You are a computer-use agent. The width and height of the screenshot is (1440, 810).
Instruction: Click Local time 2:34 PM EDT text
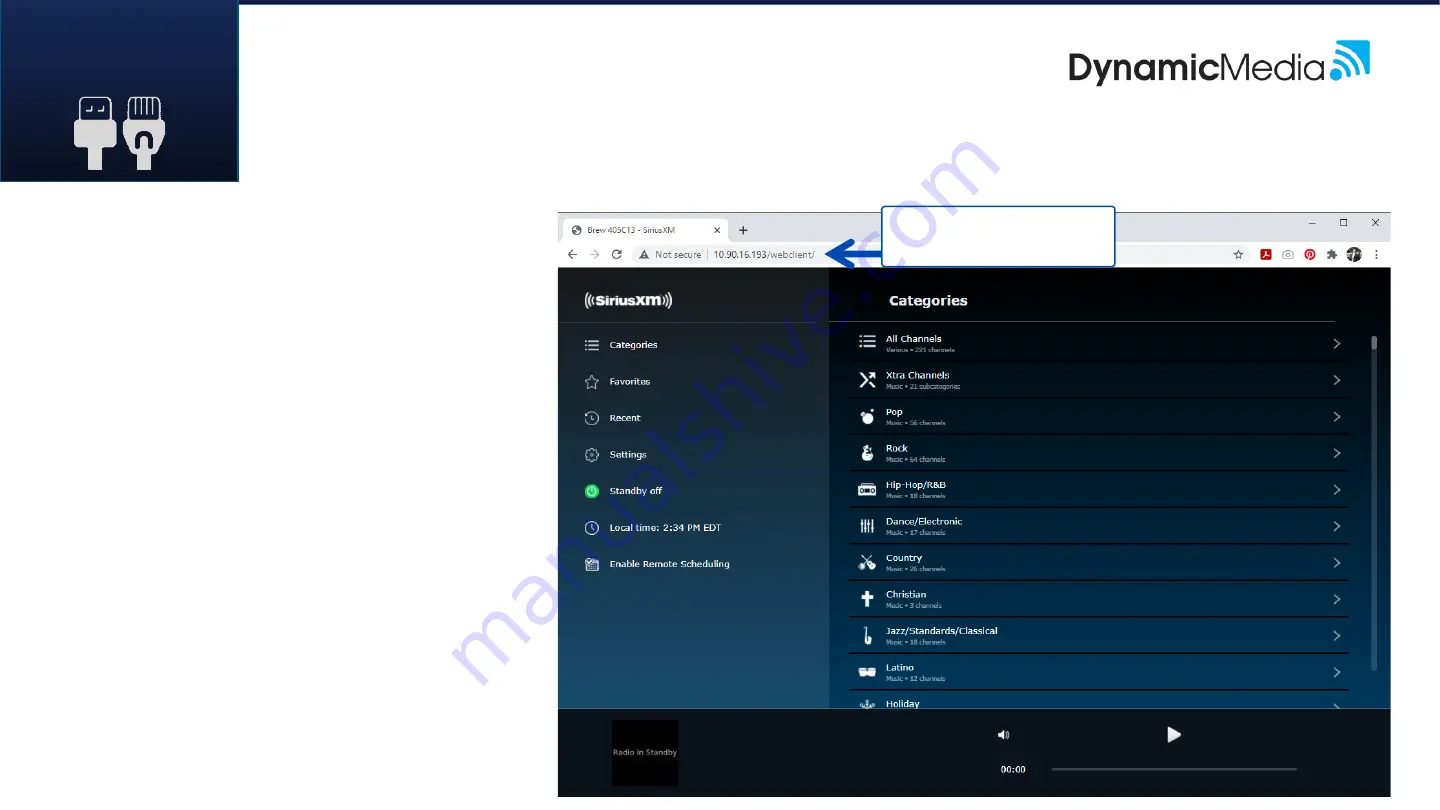(x=665, y=528)
